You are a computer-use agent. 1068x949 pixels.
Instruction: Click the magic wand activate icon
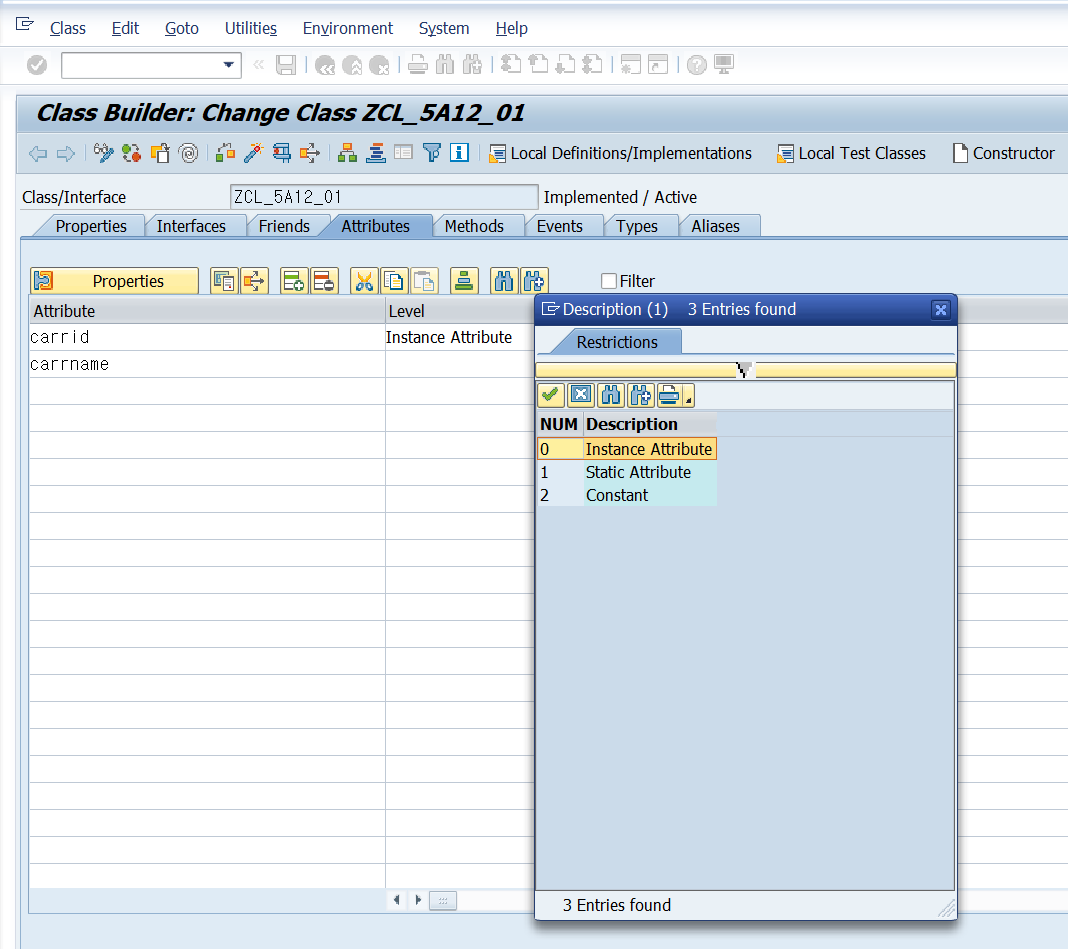click(x=253, y=153)
